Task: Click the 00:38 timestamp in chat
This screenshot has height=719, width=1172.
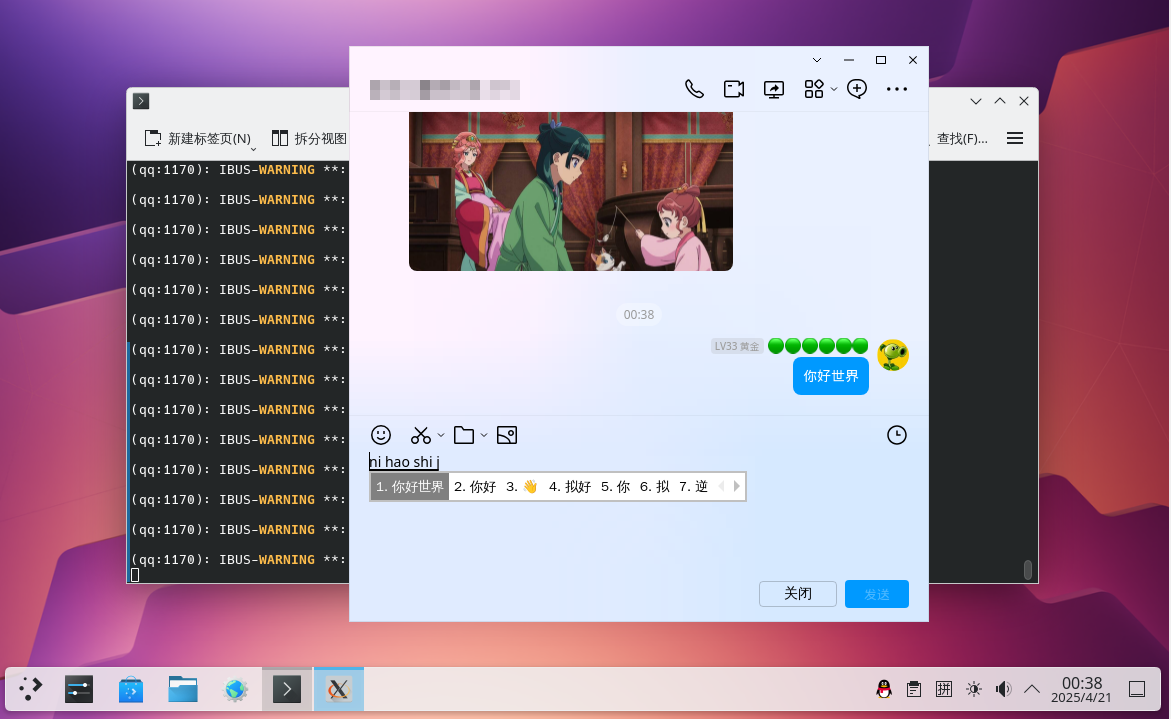Action: [x=639, y=315]
